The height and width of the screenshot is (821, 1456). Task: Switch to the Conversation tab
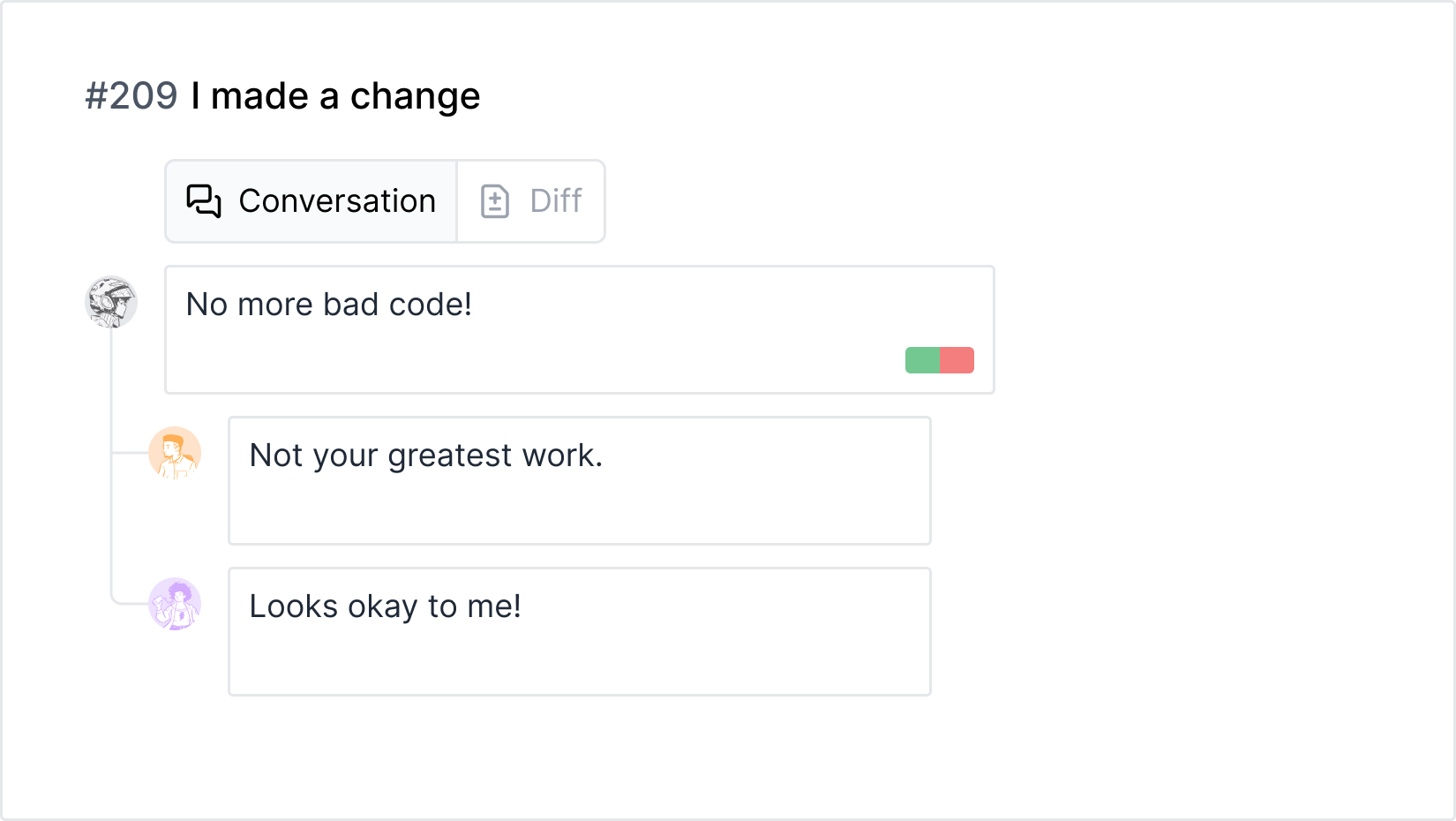click(311, 201)
